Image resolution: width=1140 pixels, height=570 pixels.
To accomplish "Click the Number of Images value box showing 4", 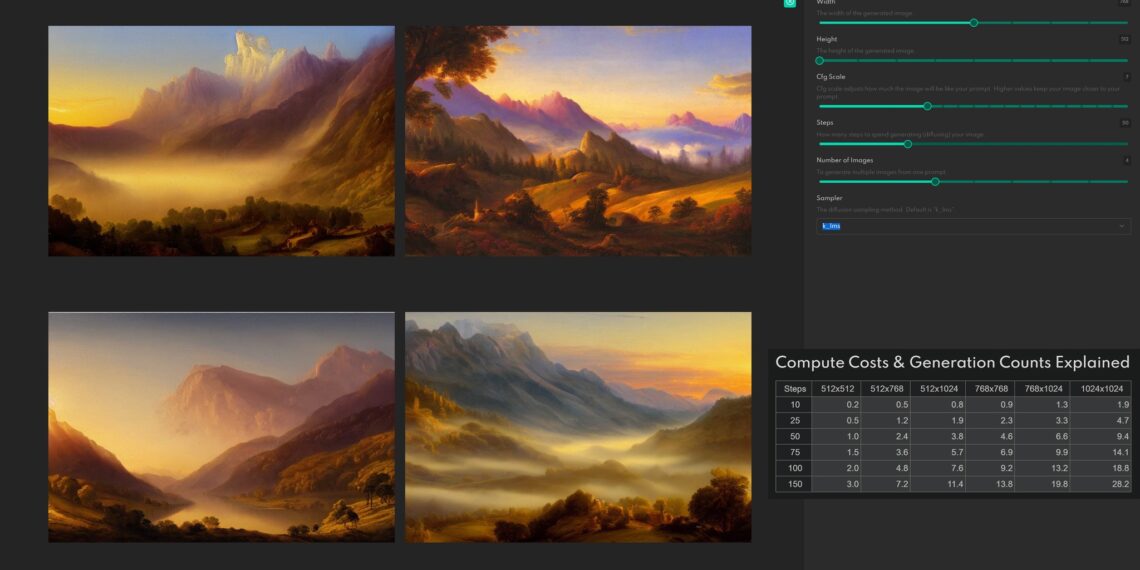I will pos(1126,160).
